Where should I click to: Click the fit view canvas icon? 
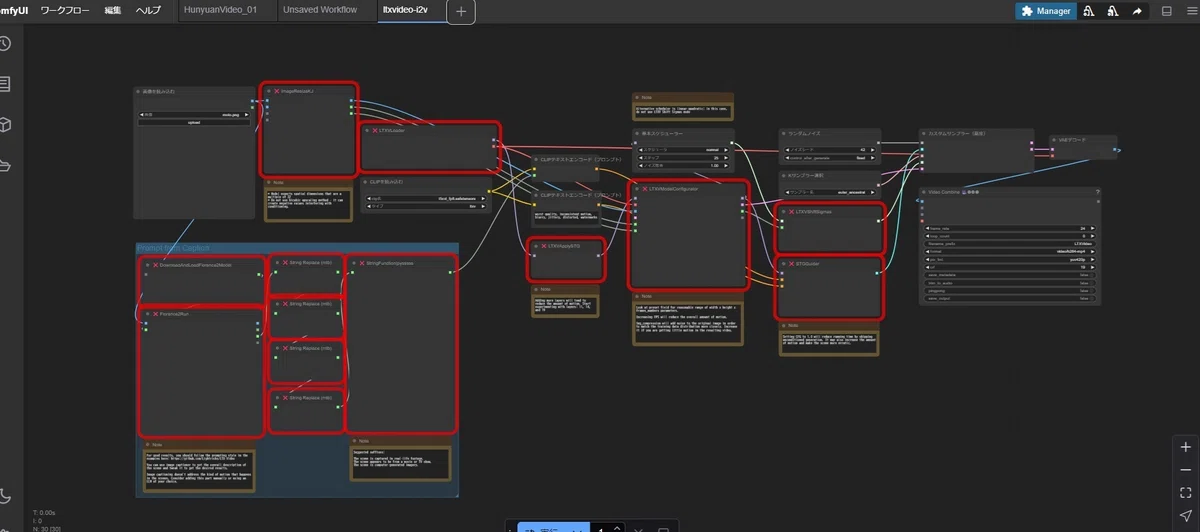[x=1186, y=493]
